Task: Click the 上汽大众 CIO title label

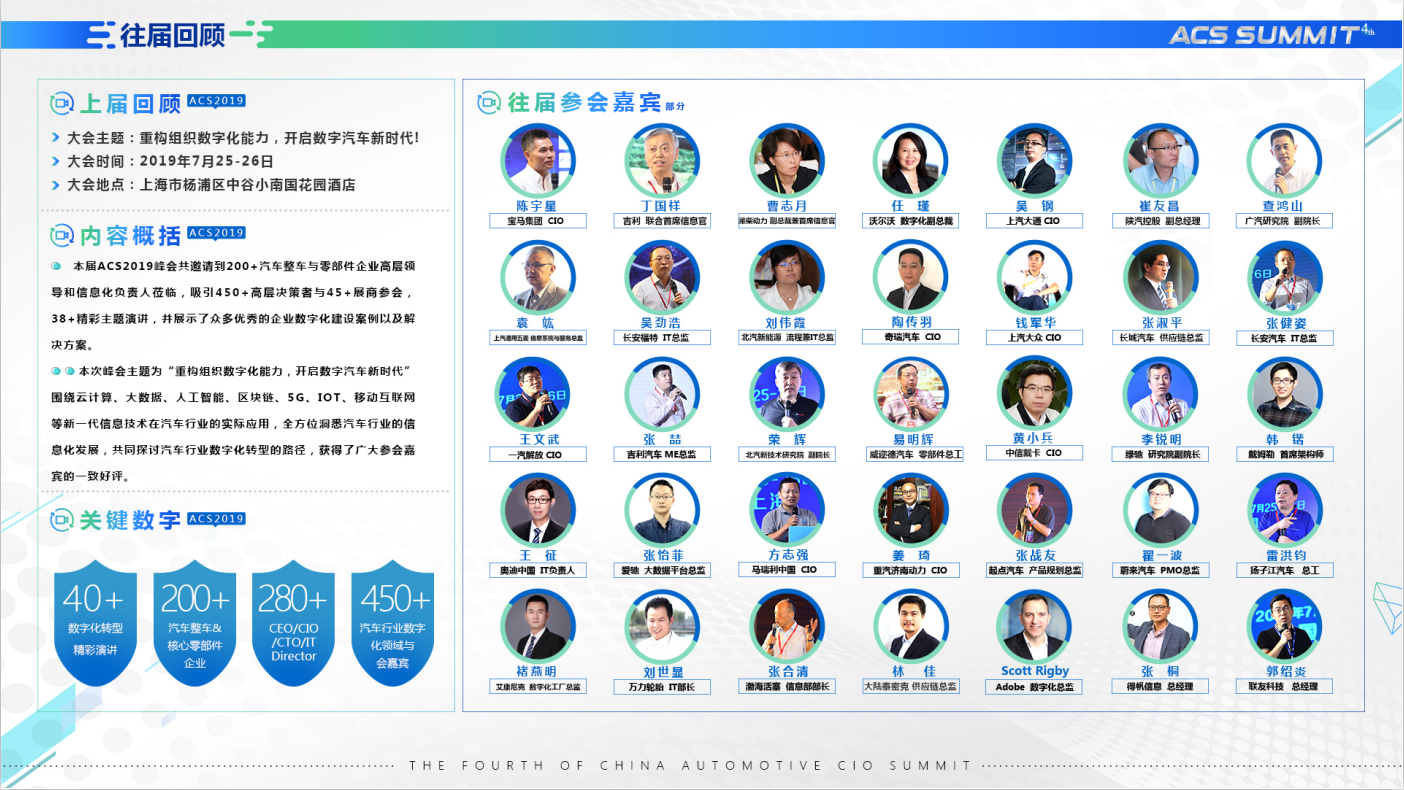Action: click(x=1034, y=338)
